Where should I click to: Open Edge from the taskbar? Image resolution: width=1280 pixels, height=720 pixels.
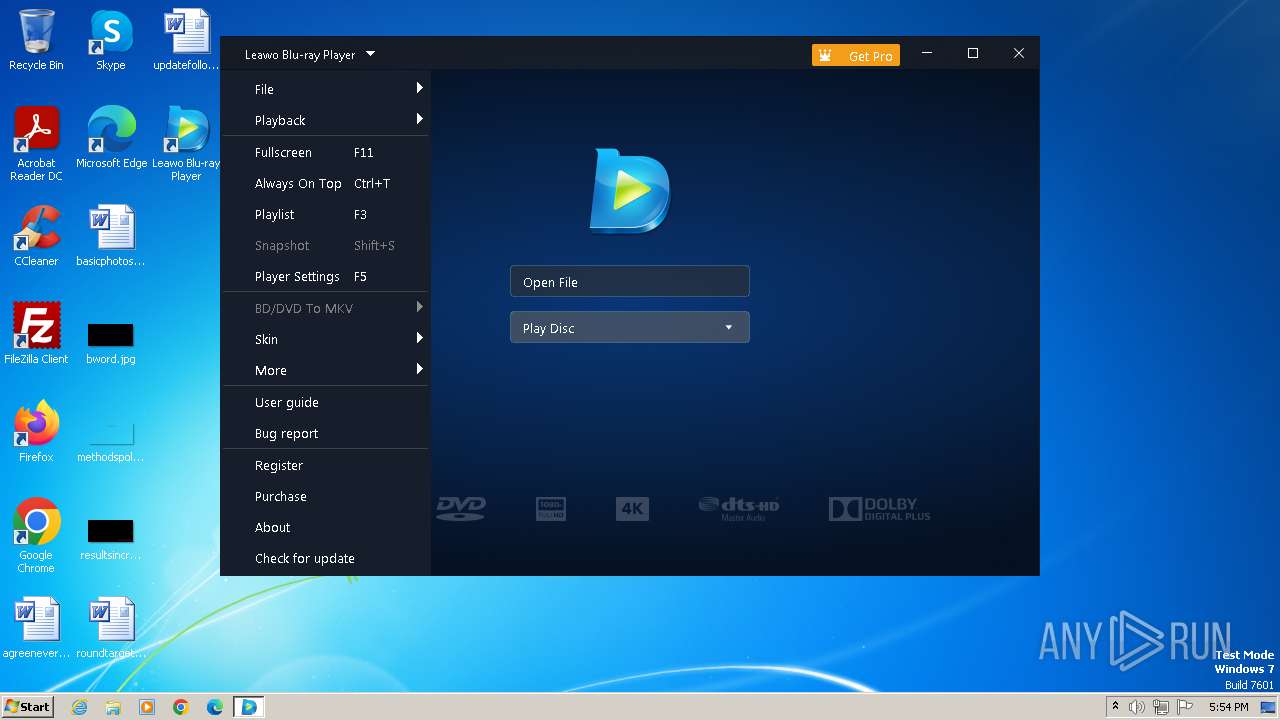pos(215,707)
